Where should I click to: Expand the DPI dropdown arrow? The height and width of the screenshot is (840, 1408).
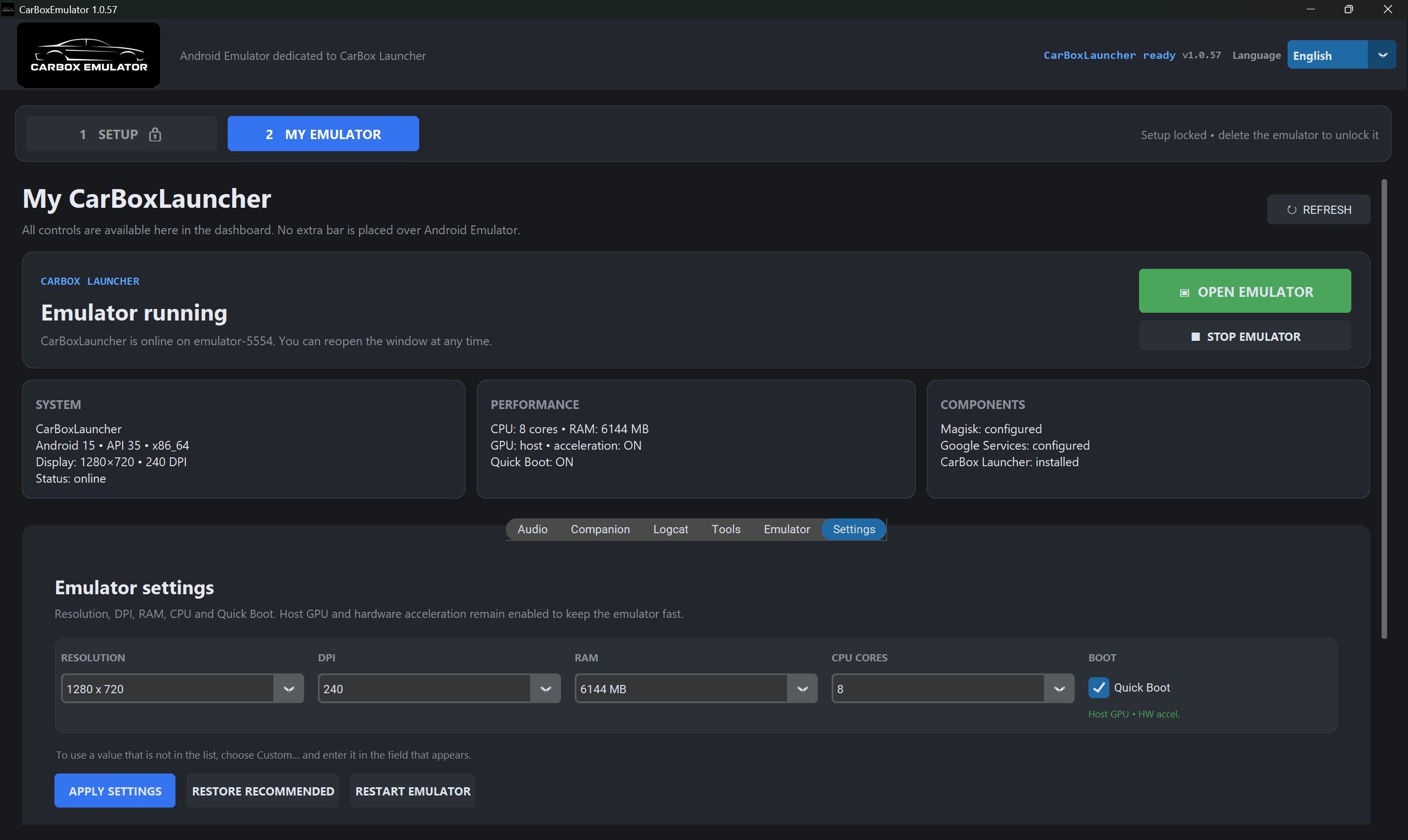coord(546,689)
